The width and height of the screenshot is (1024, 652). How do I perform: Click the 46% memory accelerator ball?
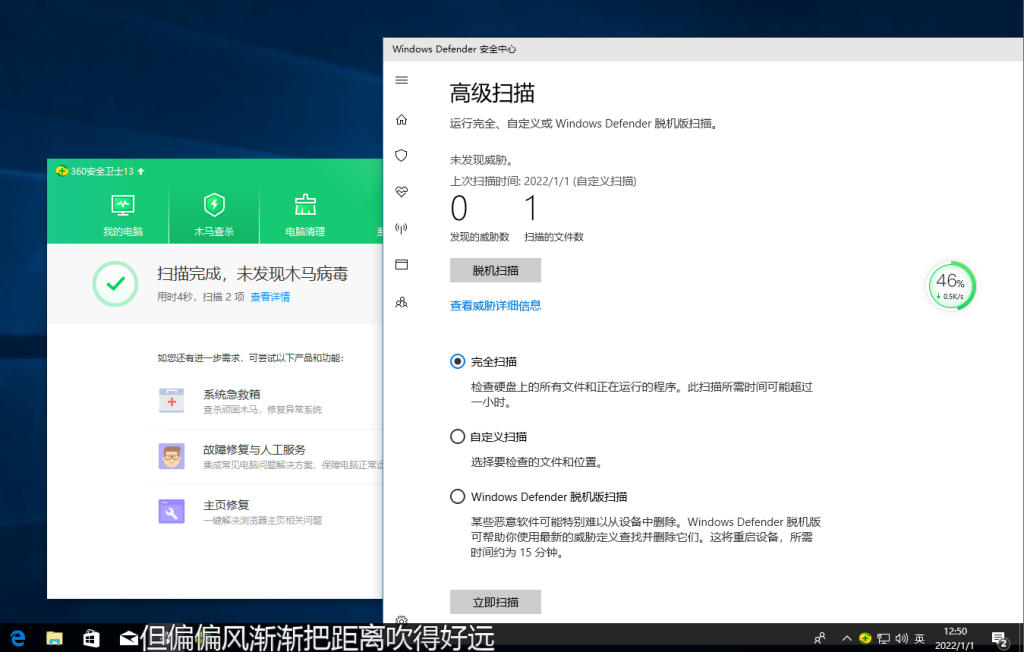tap(951, 286)
